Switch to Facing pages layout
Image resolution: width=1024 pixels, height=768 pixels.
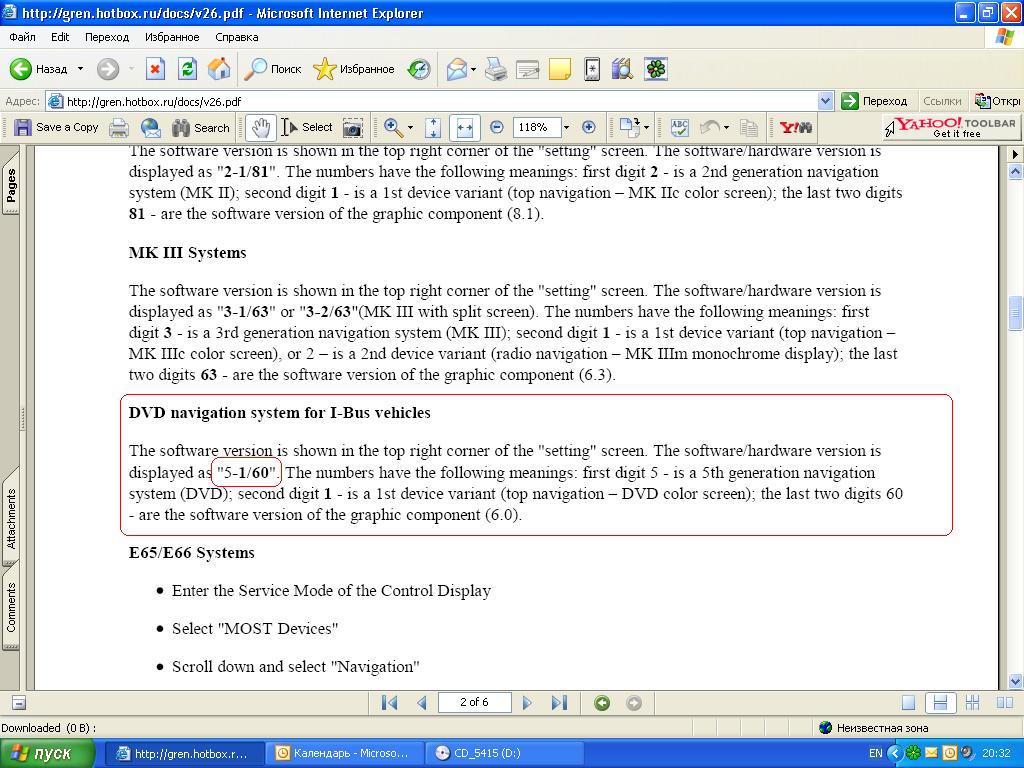(x=1004, y=703)
